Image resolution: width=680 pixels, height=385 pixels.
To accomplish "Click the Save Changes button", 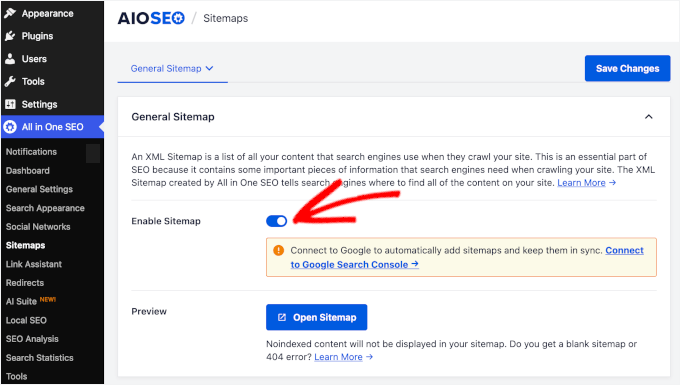I will pyautogui.click(x=628, y=69).
